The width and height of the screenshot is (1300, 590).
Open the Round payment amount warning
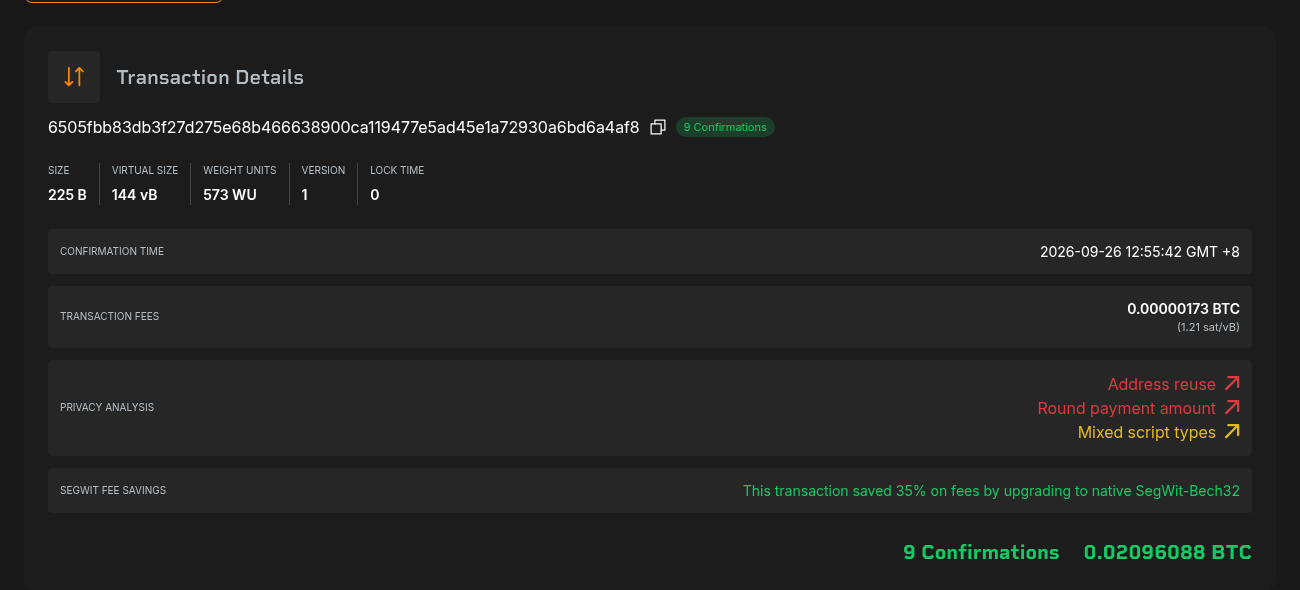coord(1127,408)
